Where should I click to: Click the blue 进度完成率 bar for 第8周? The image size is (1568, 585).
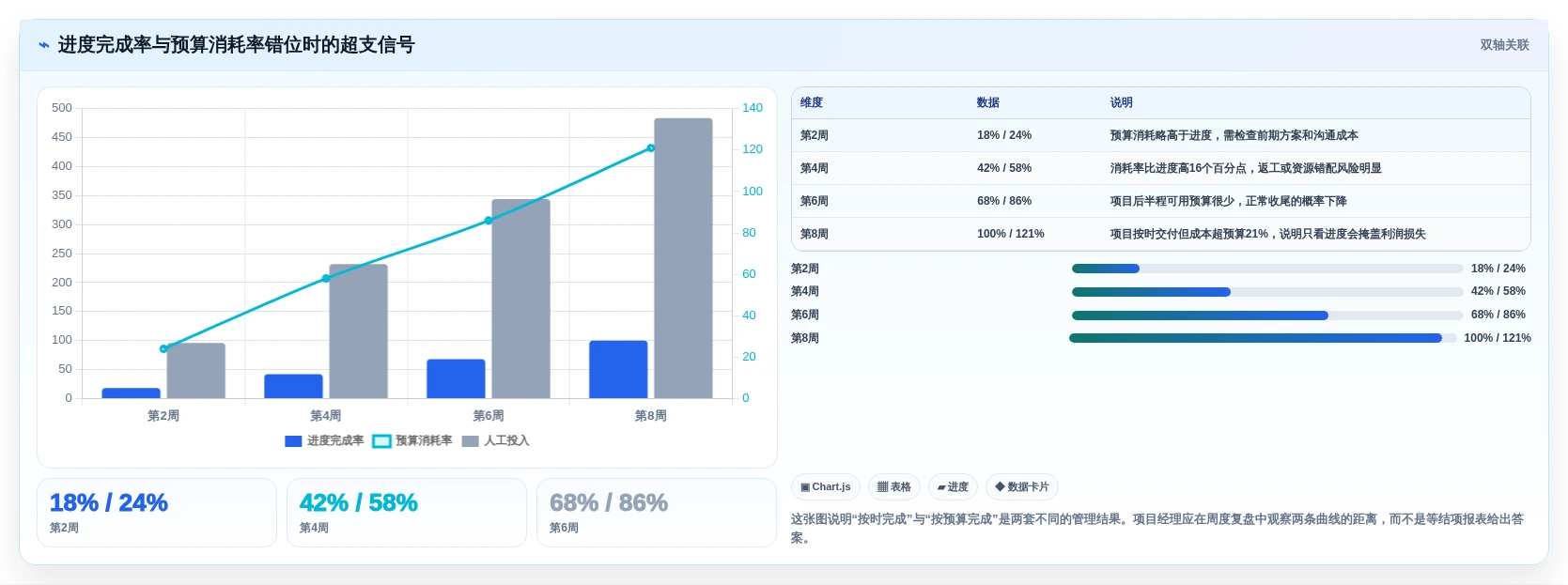point(618,369)
